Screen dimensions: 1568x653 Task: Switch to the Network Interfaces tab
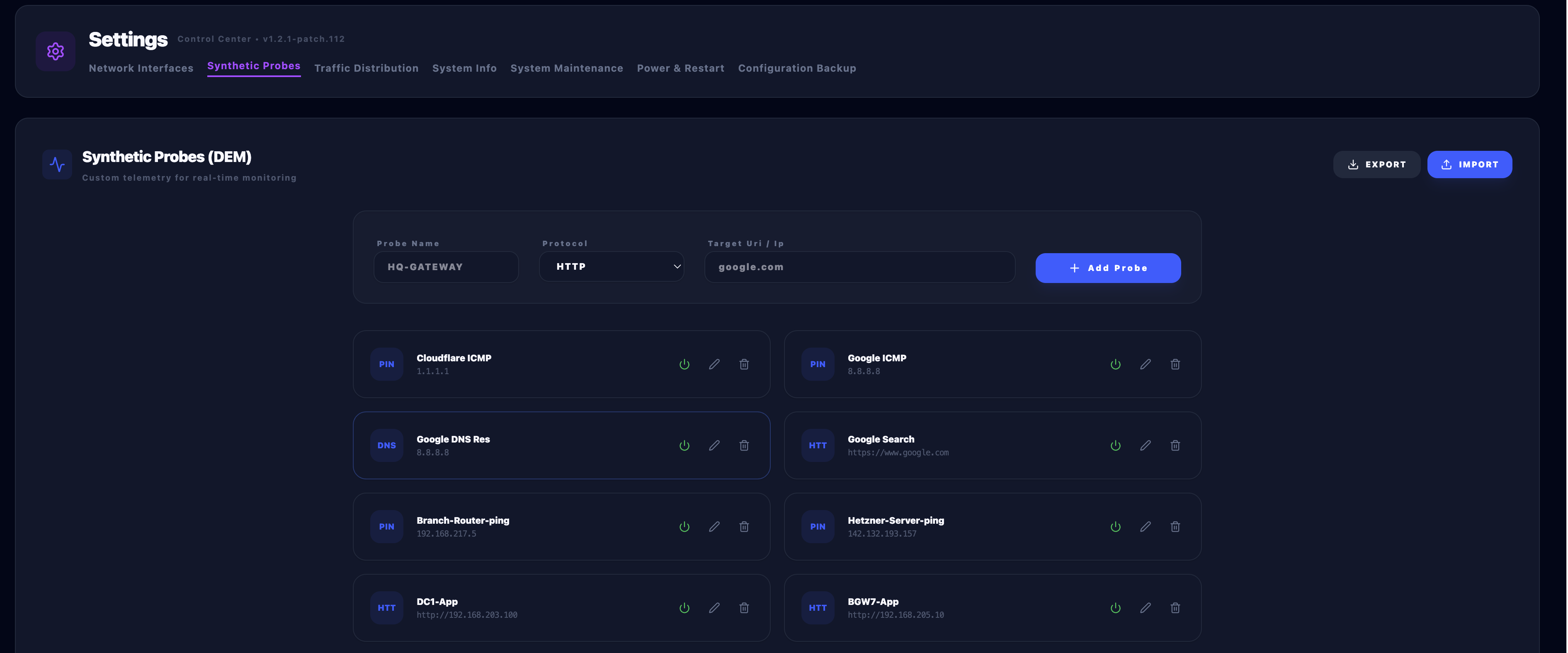pyautogui.click(x=141, y=68)
